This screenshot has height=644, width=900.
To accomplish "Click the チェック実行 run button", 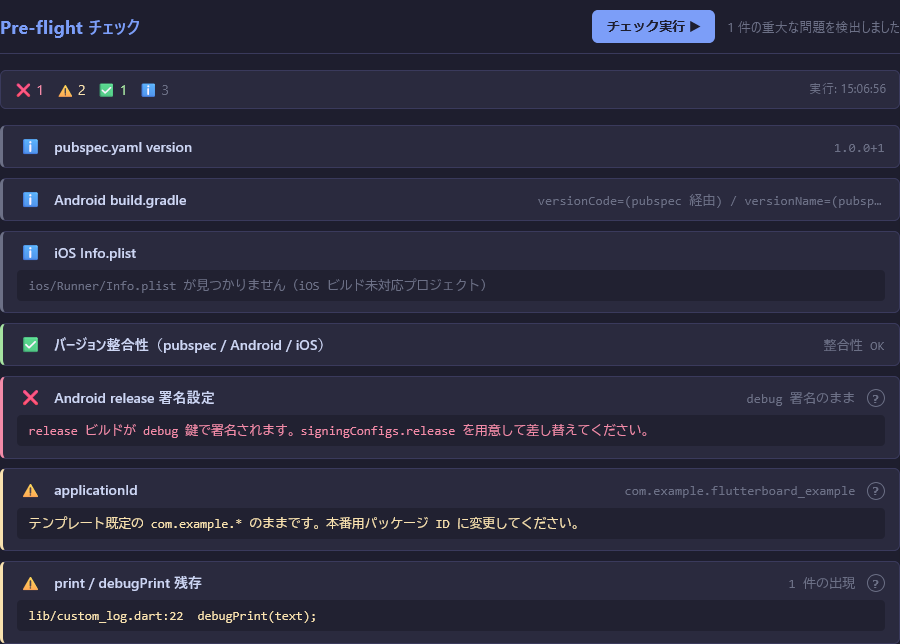I will (x=653, y=27).
